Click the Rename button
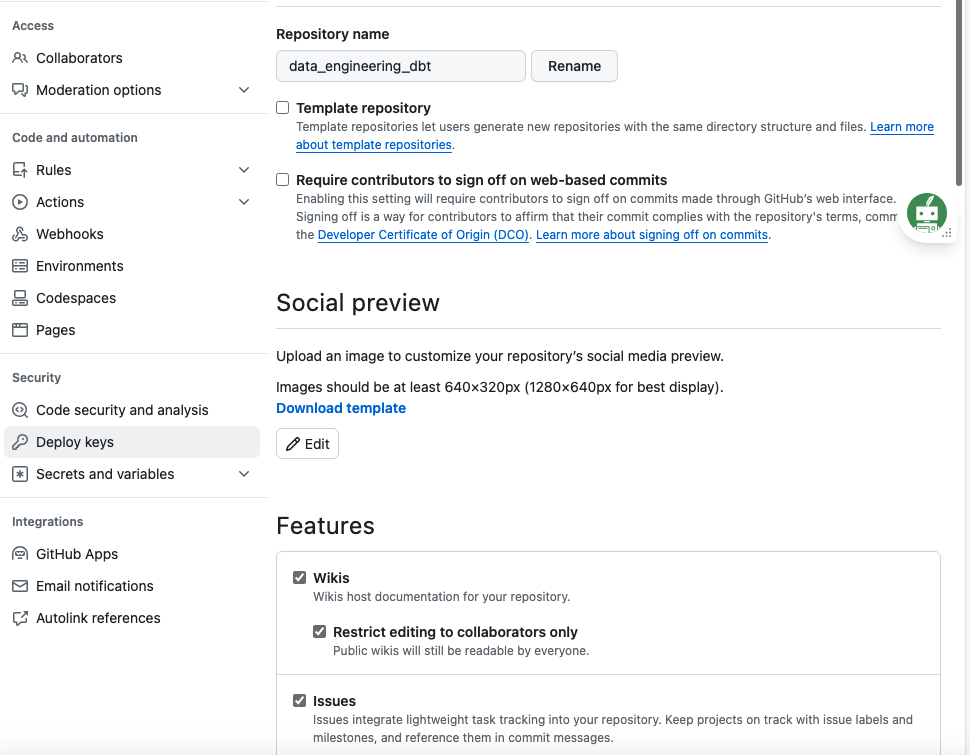 574,66
